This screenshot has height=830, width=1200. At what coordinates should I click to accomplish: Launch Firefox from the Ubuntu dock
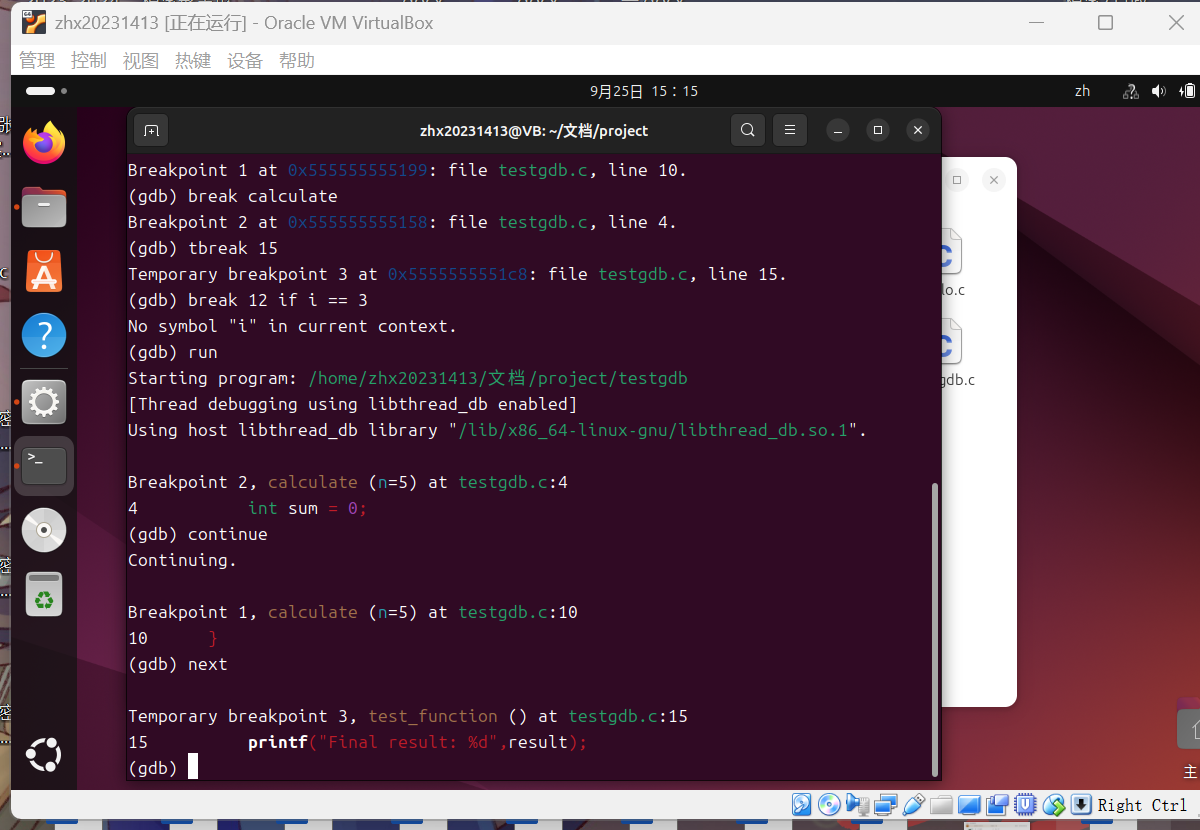[44, 143]
